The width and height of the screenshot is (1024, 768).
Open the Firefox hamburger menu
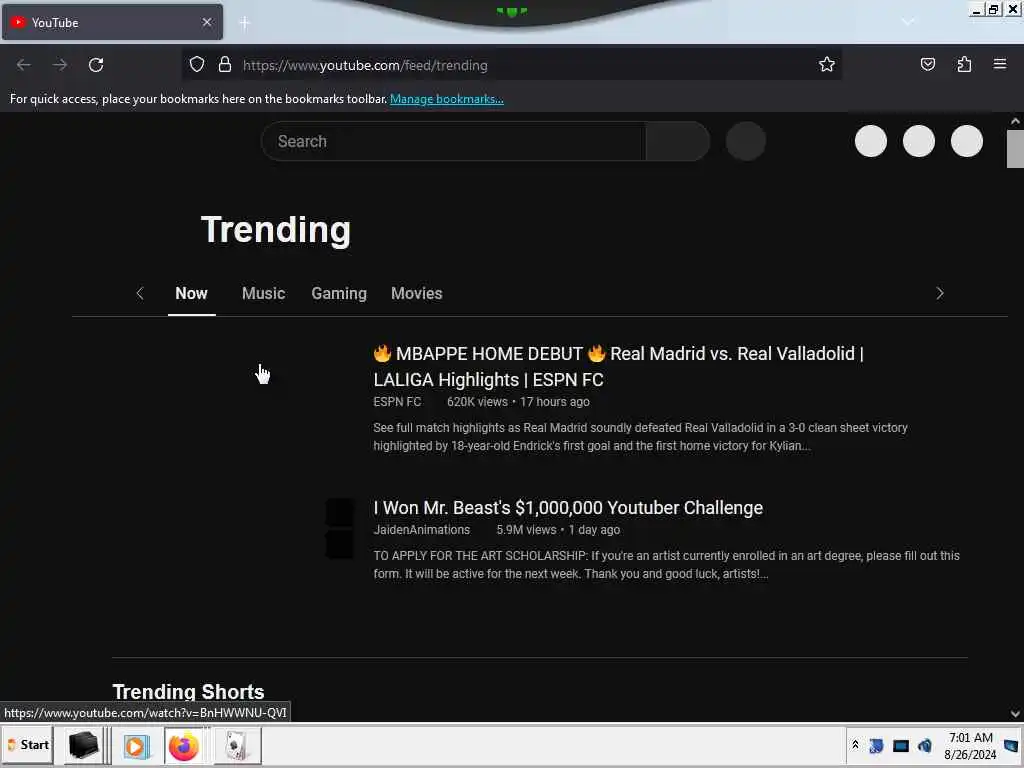(1000, 64)
